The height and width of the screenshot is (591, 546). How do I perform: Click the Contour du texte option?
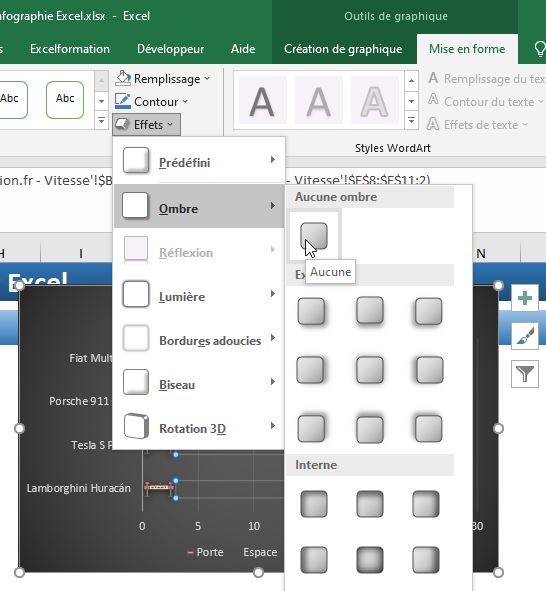tap(486, 101)
